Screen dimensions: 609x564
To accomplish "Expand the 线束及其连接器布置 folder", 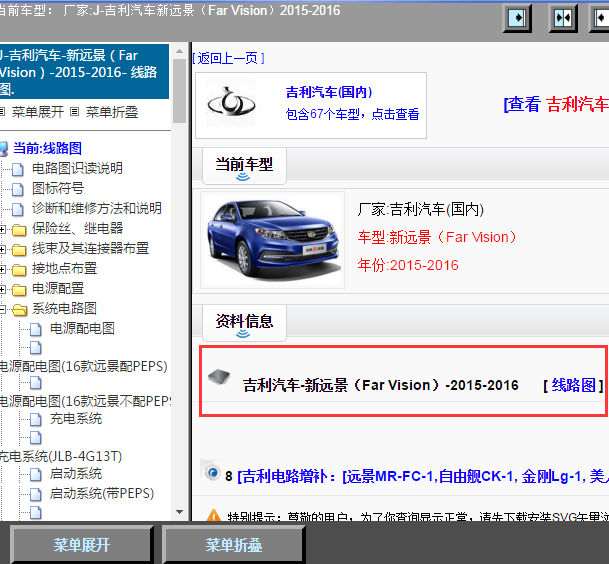I will pyautogui.click(x=2, y=249).
